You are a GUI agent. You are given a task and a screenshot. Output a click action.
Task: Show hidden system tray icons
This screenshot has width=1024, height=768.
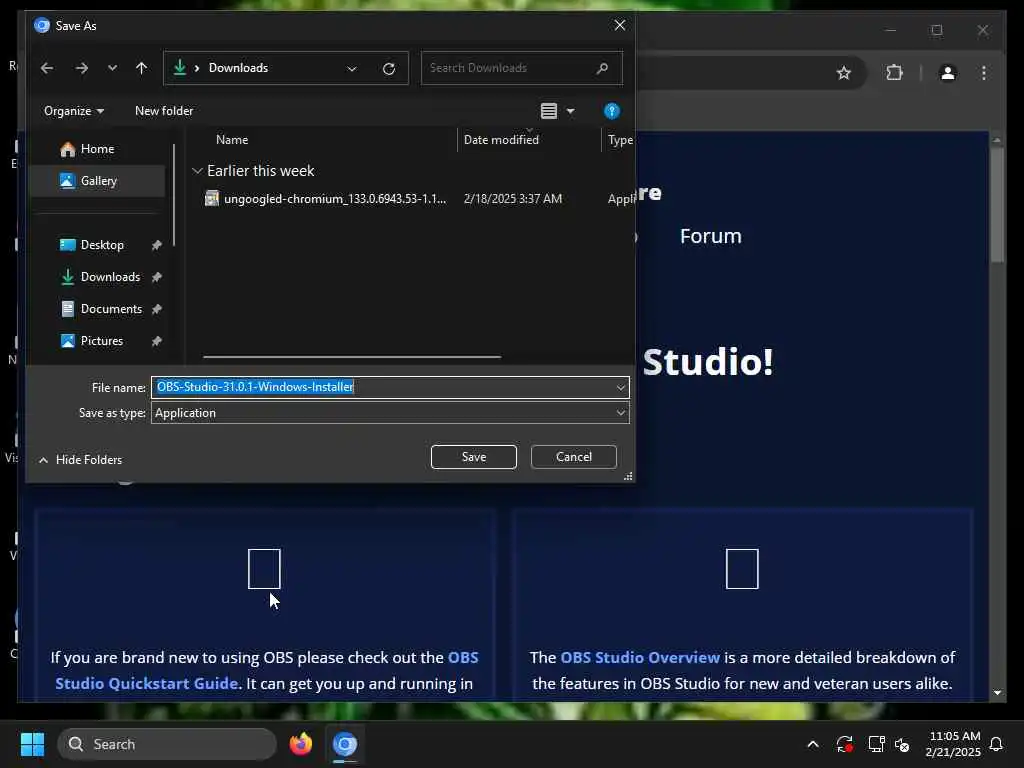[813, 744]
